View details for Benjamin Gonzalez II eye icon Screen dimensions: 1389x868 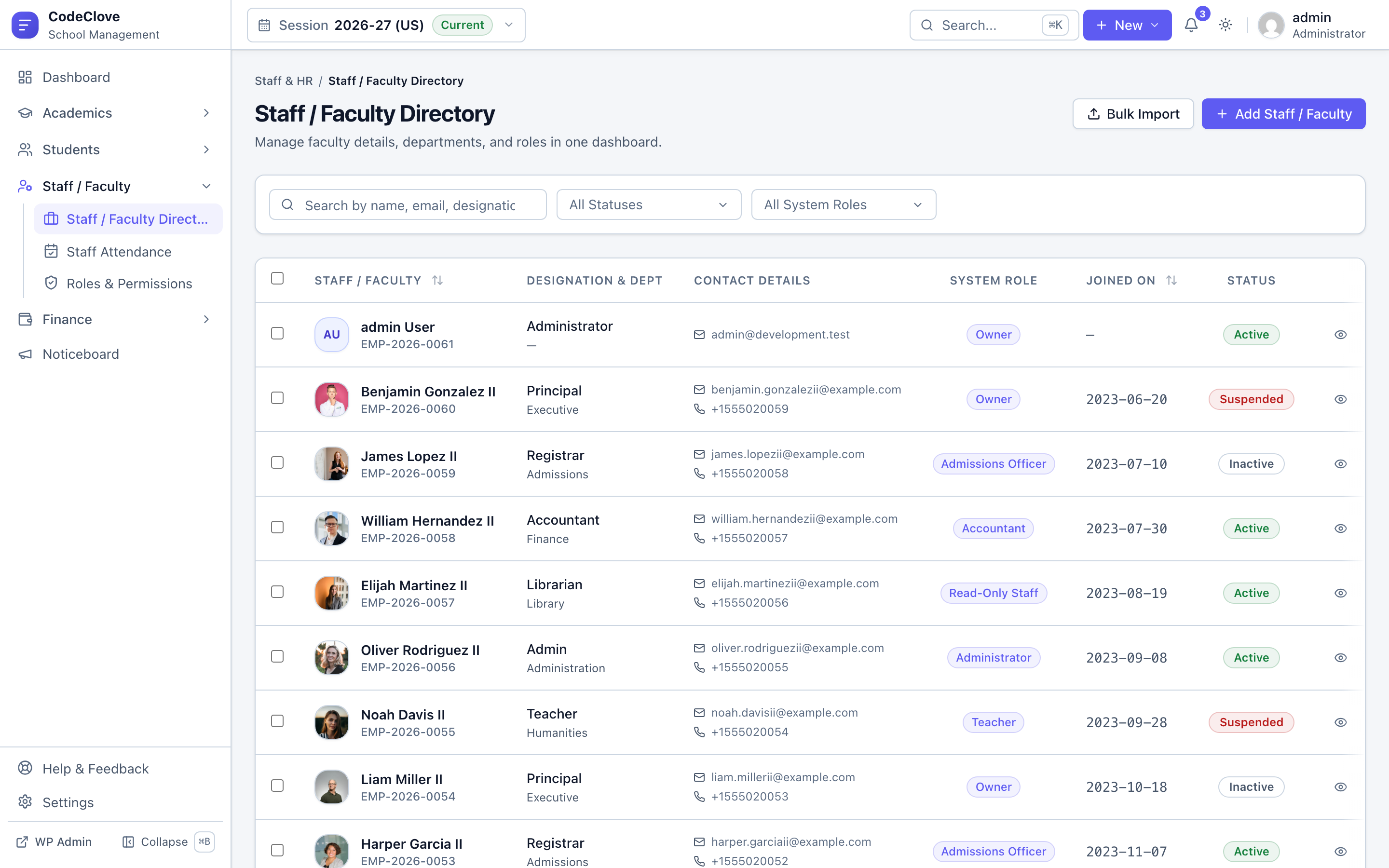pos(1340,399)
